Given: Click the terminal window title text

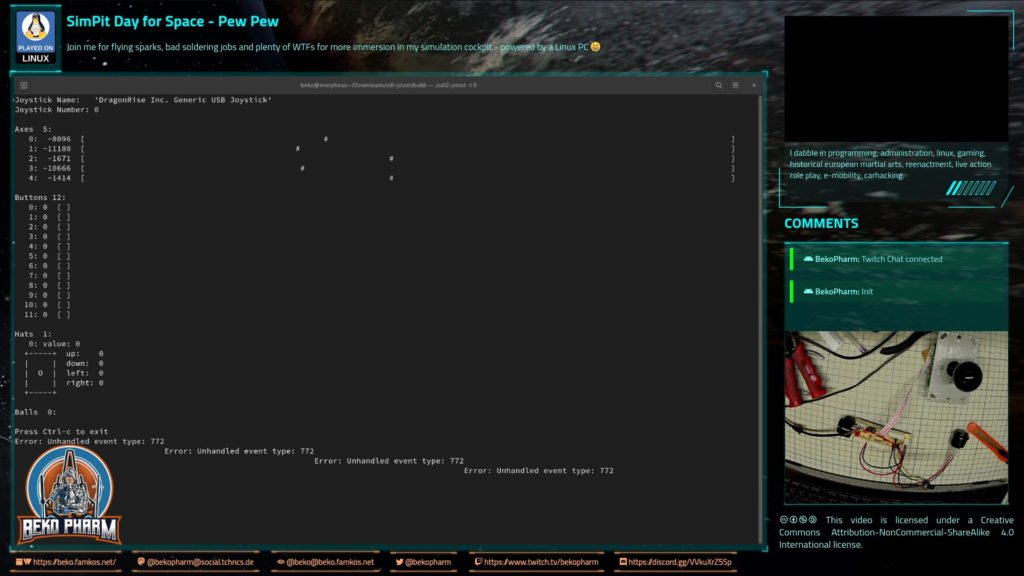Looking at the screenshot, I should click(x=388, y=85).
